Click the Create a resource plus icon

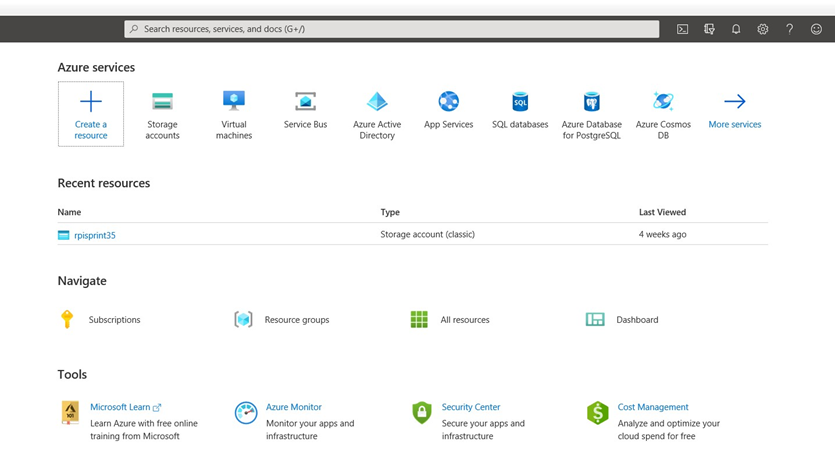click(91, 102)
